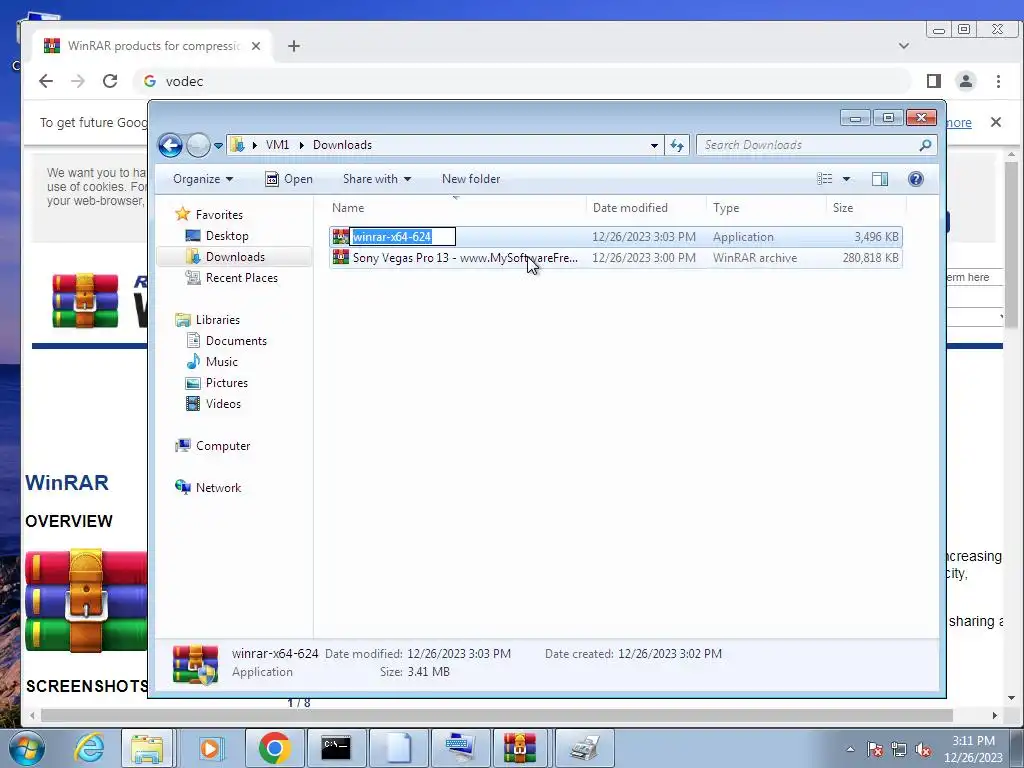
Task: Open the printer/fax taskbar icon
Action: [584, 748]
